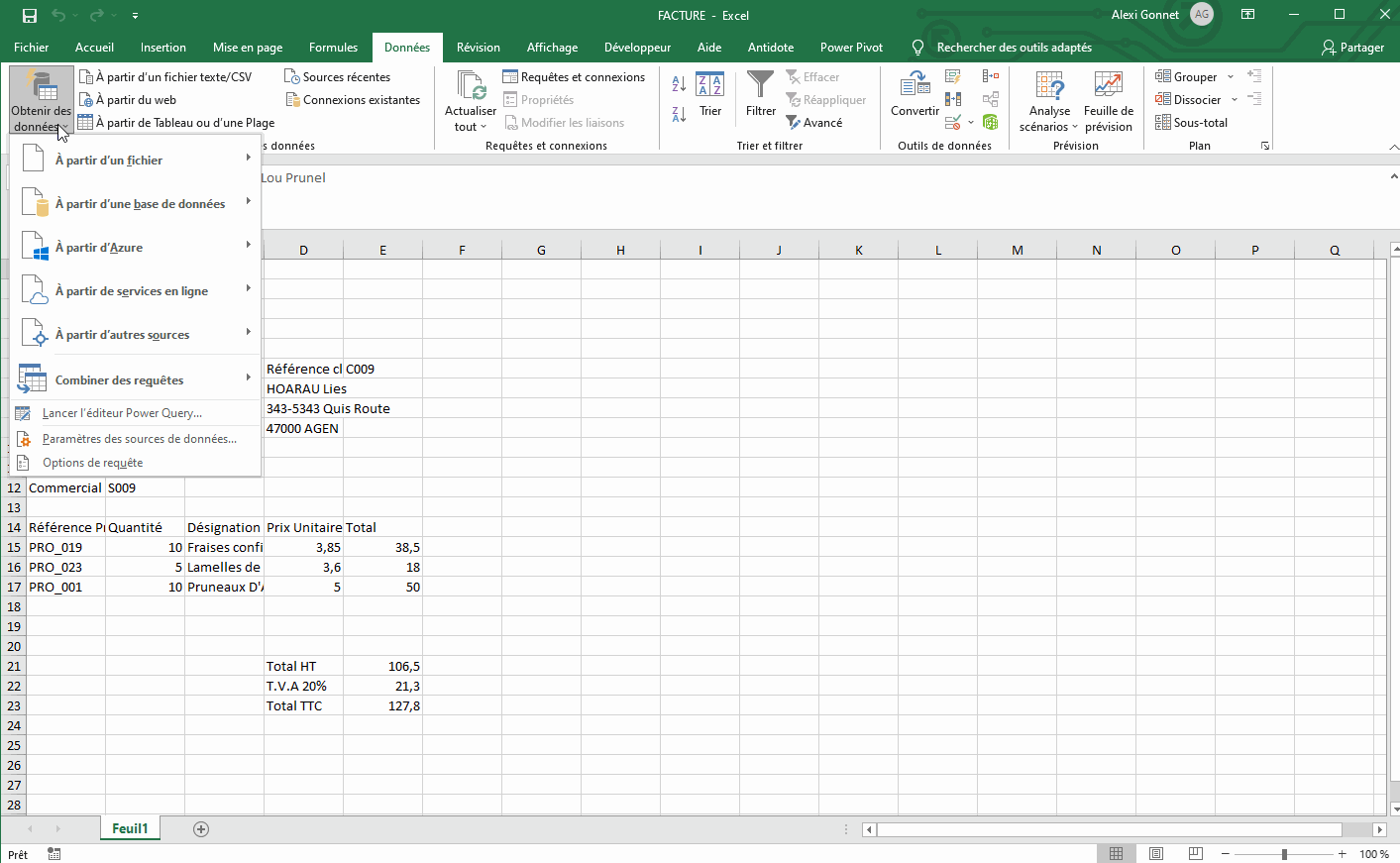Select Options de requête from the menu
Viewport: 1400px width, 863px height.
136,463
